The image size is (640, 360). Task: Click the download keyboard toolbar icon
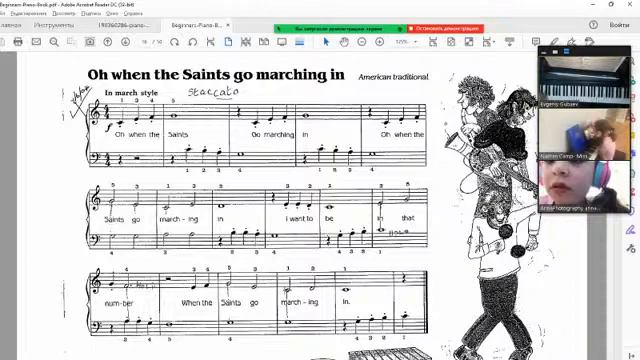pyautogui.click(x=509, y=42)
